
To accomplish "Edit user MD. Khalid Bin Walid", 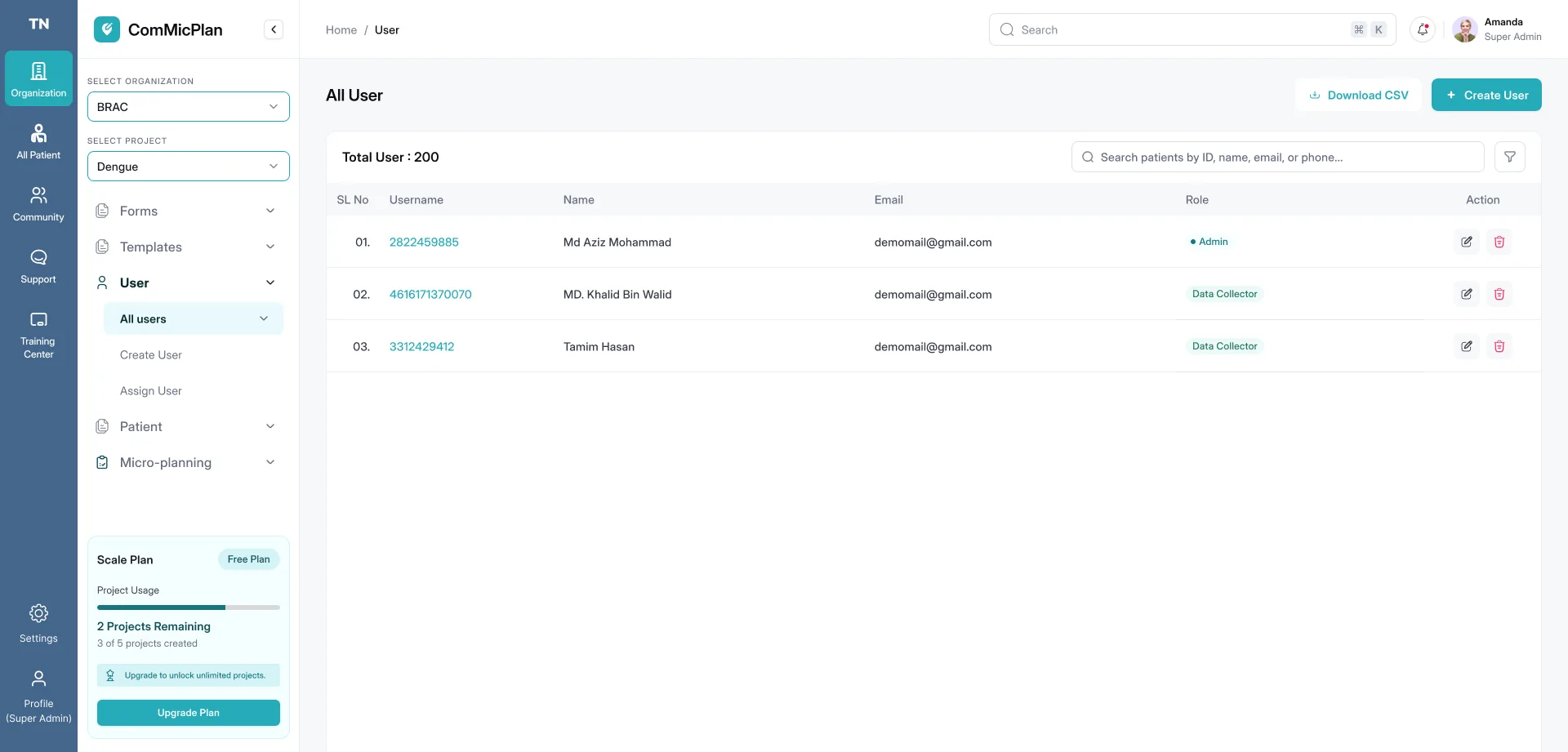I will 1467,294.
